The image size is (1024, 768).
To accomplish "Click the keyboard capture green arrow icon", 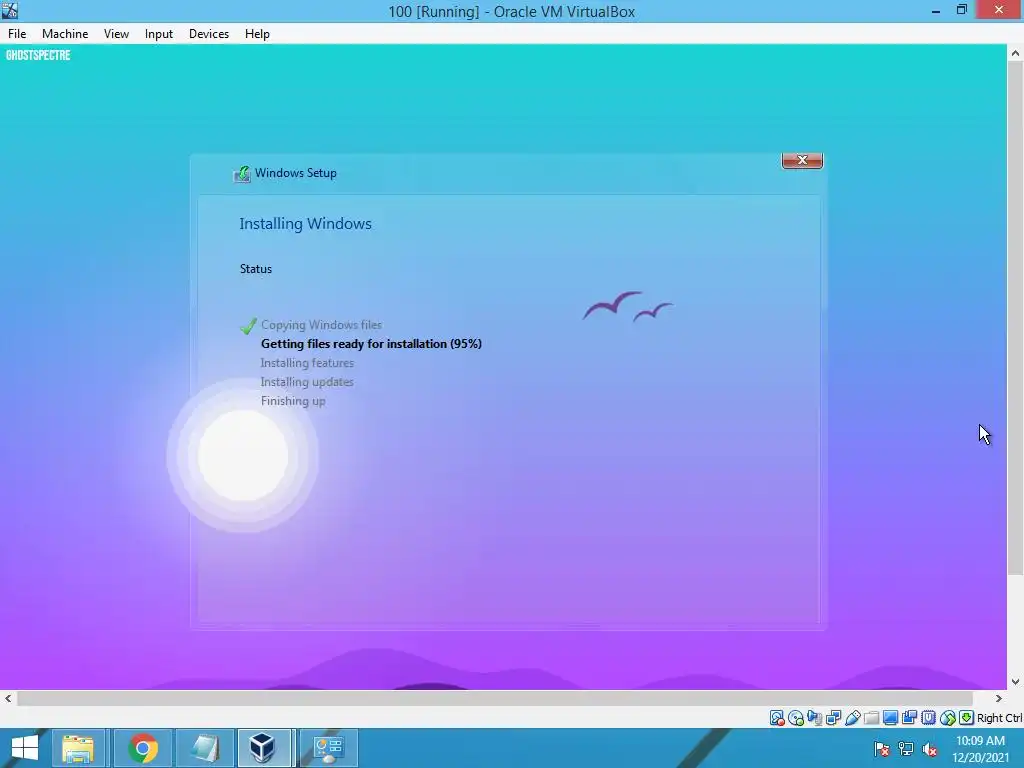I will click(966, 718).
